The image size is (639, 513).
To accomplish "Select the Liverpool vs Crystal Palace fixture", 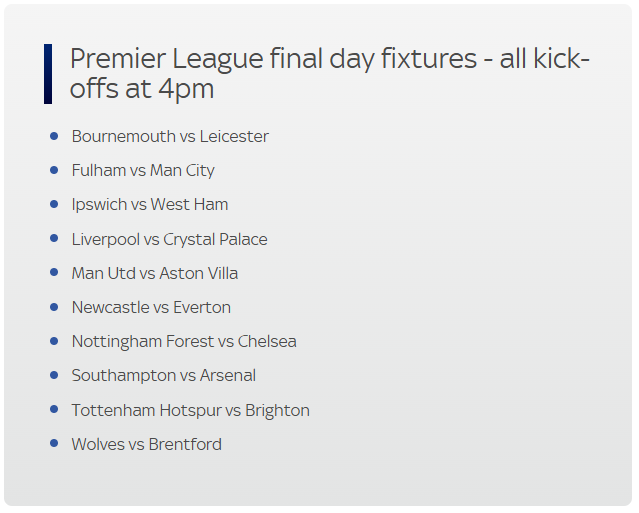I will pyautogui.click(x=170, y=239).
